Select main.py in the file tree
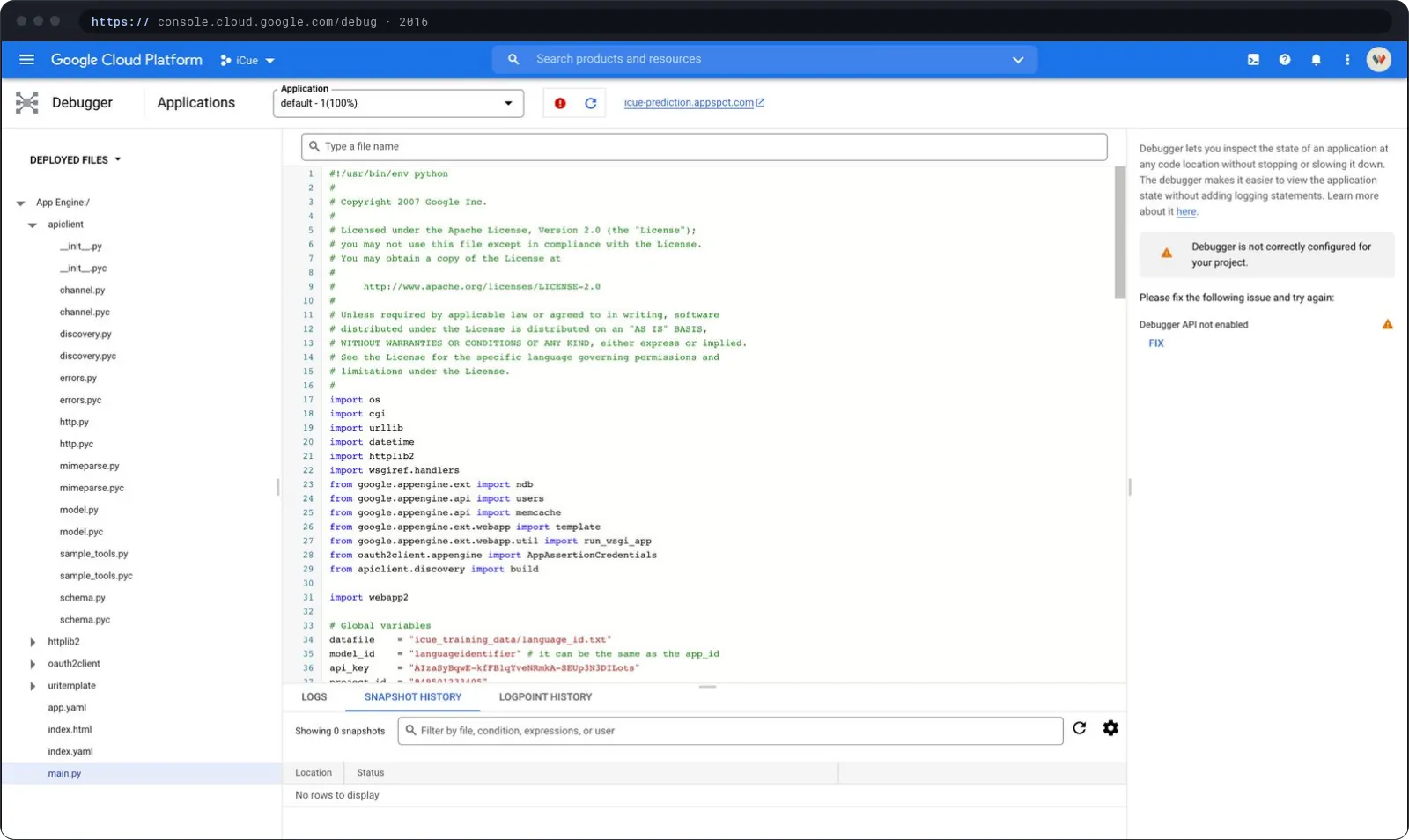 pos(64,774)
